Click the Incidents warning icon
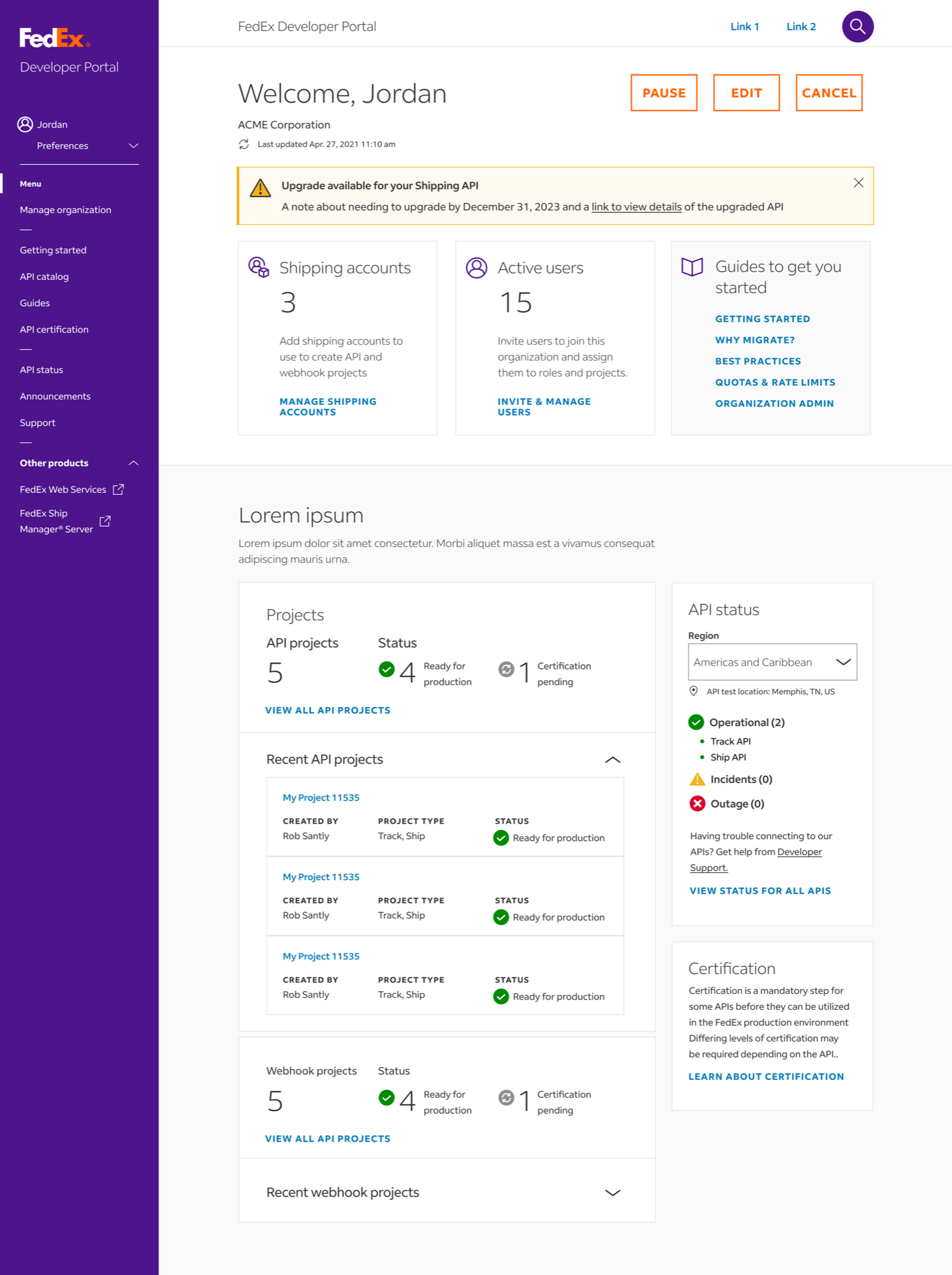This screenshot has width=952, height=1275. [x=698, y=779]
